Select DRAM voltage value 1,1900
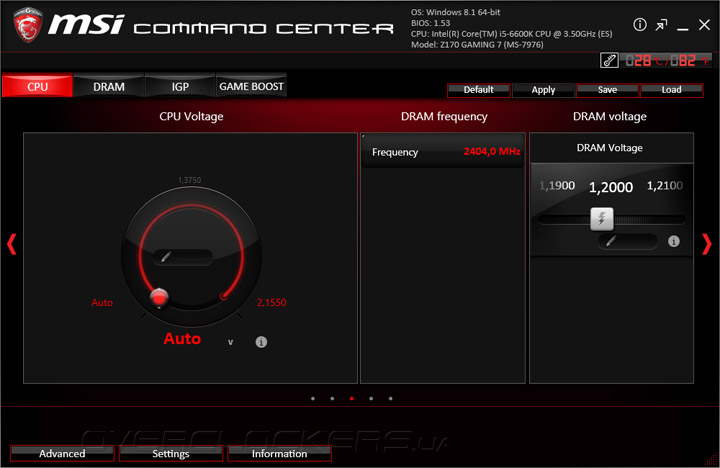This screenshot has width=720, height=468. 557,186
